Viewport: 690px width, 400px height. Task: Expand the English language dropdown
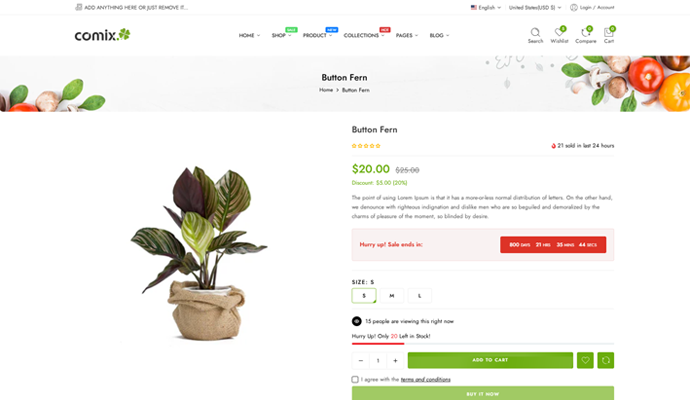click(487, 7)
